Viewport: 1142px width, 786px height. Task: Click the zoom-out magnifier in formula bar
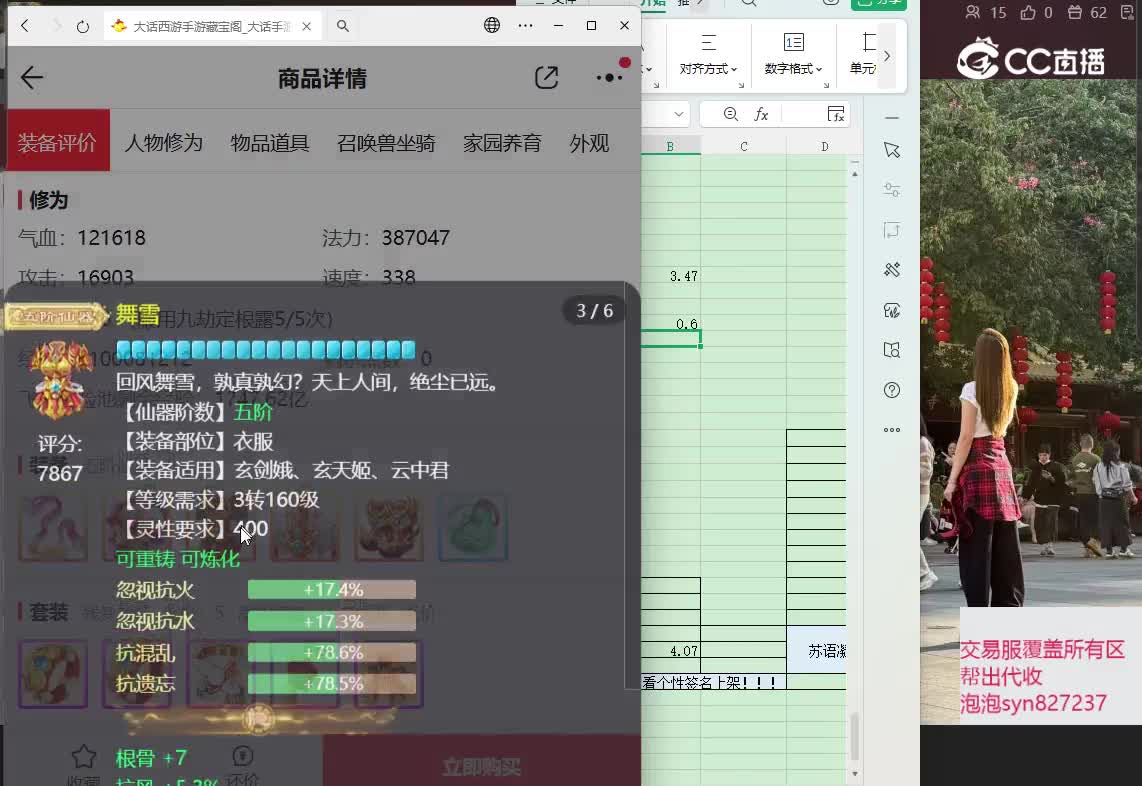[731, 114]
